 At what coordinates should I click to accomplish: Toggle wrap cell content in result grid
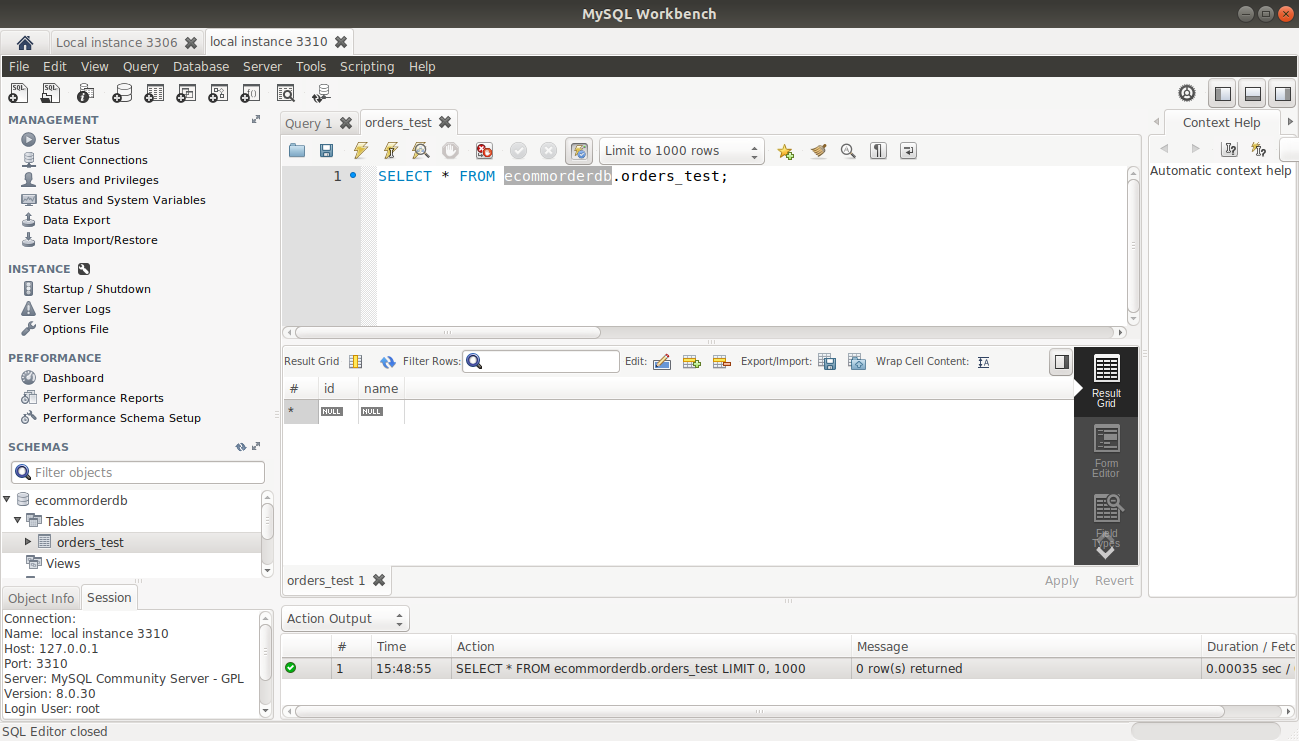pyautogui.click(x=983, y=362)
